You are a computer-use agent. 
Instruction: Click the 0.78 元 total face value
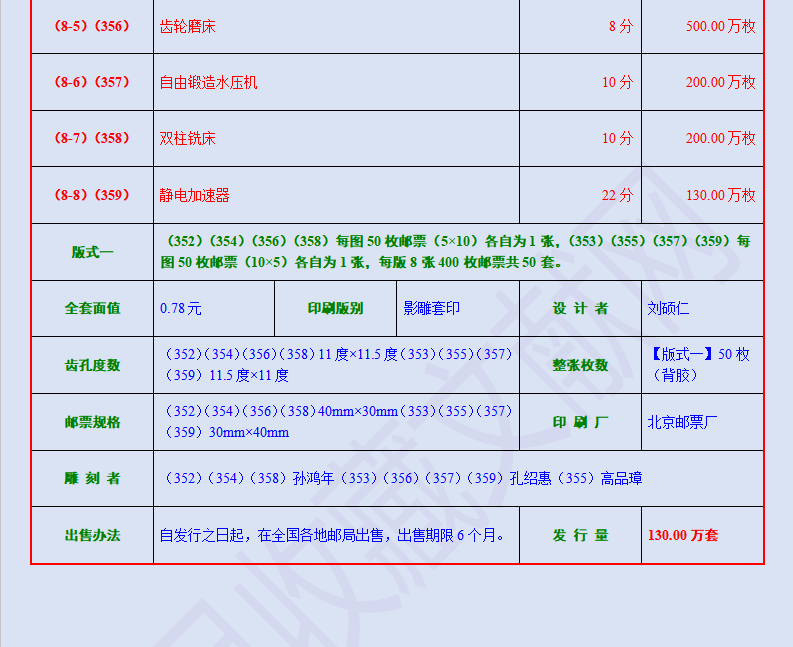[180, 309]
